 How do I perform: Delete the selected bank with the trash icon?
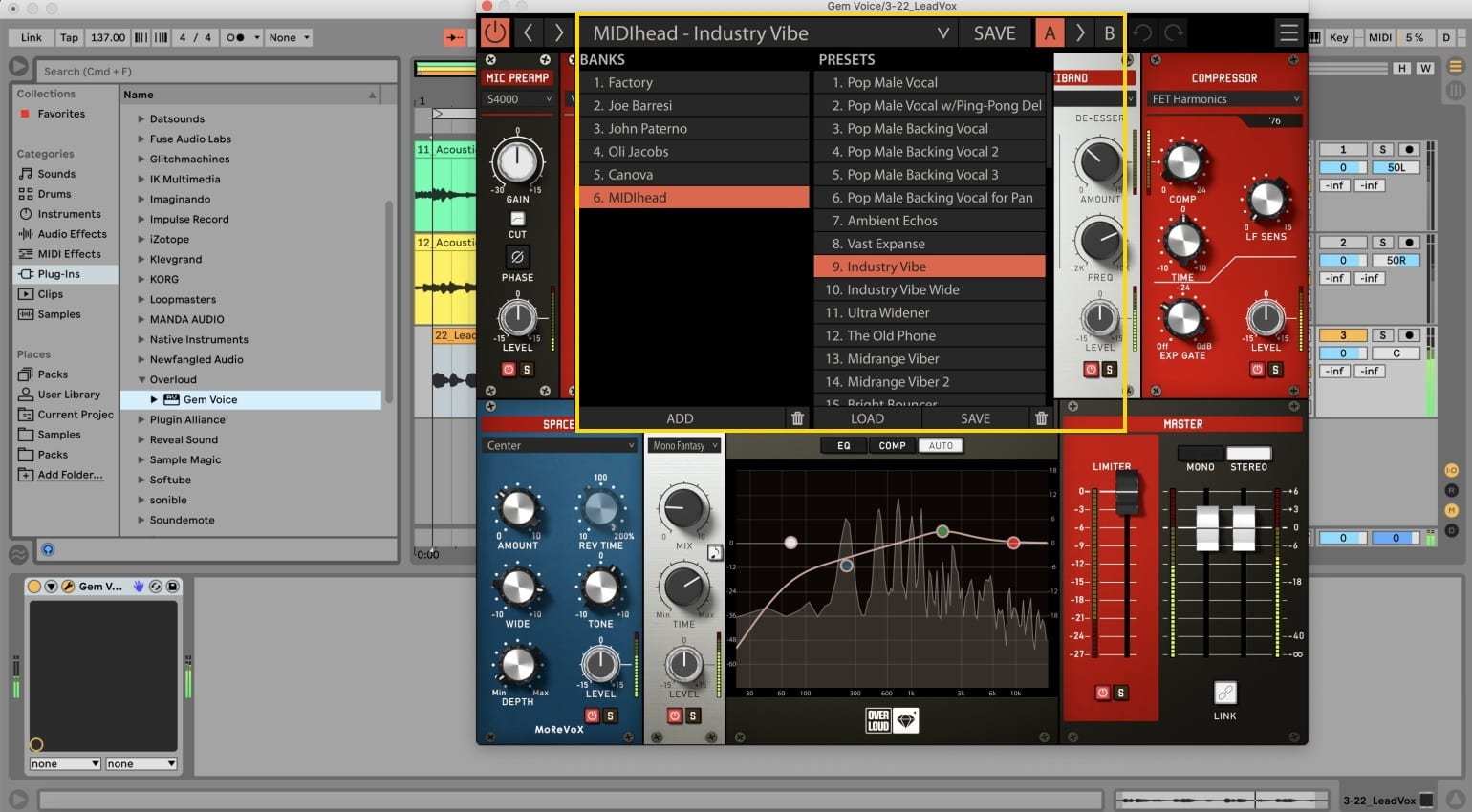click(x=797, y=418)
